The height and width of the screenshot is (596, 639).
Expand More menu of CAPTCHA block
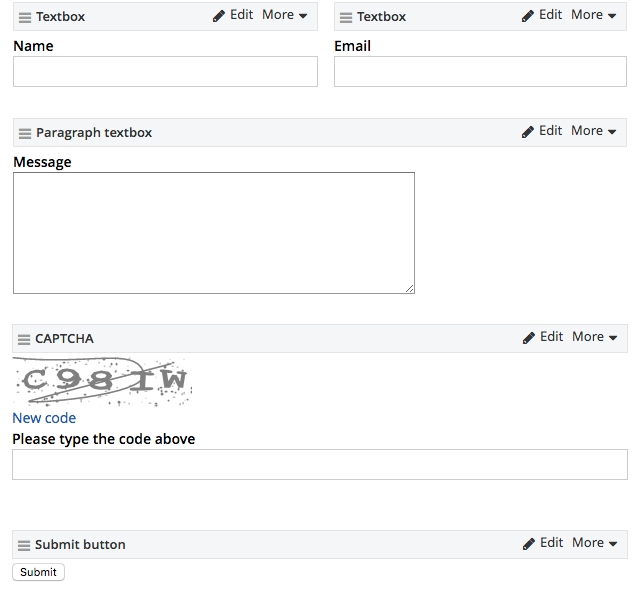(595, 337)
